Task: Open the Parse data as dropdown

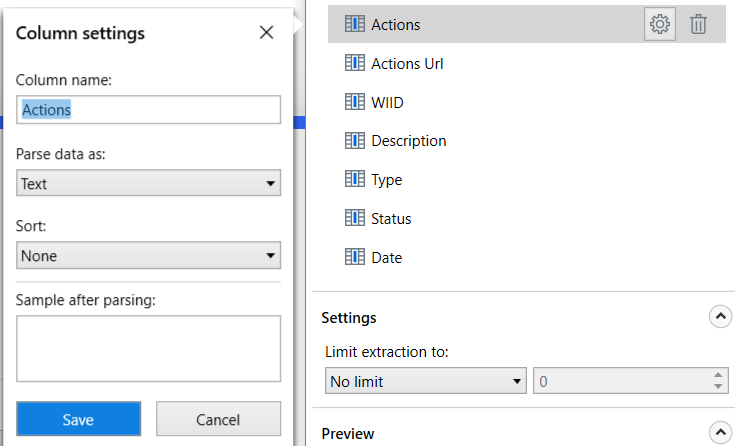Action: (x=149, y=183)
